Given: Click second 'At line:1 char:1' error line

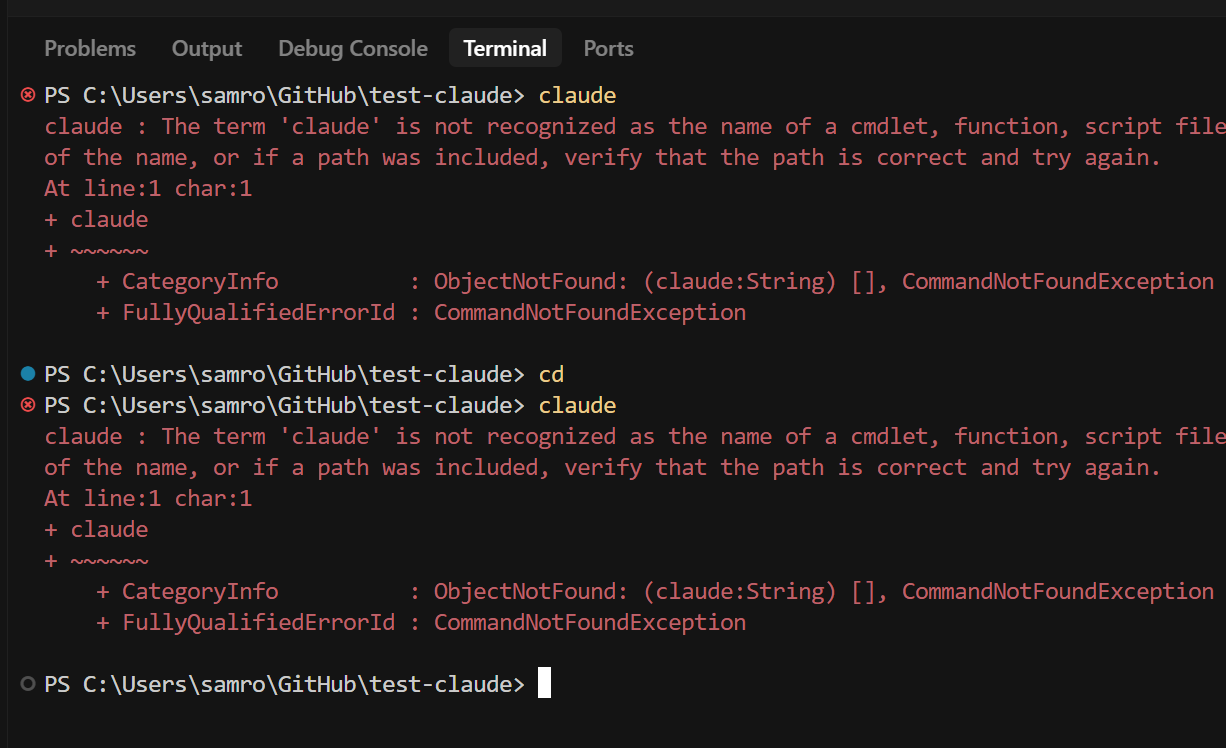Looking at the screenshot, I should point(148,498).
